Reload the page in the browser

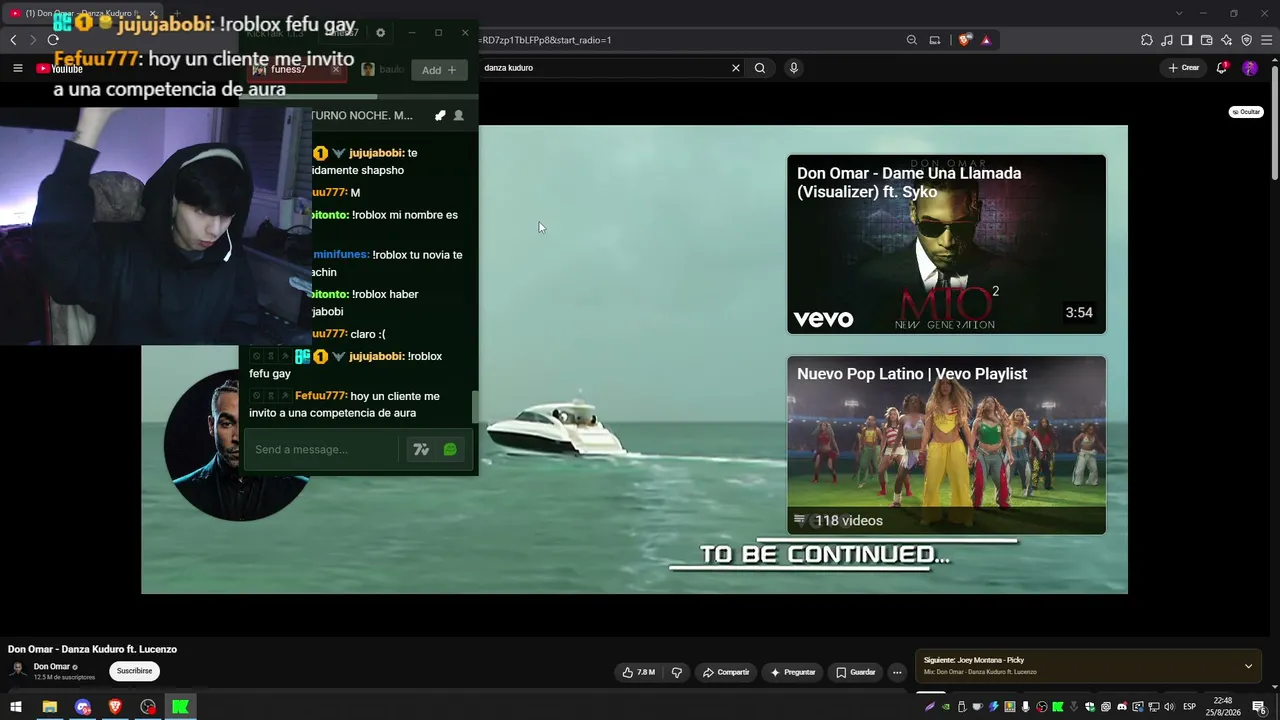[x=53, y=40]
